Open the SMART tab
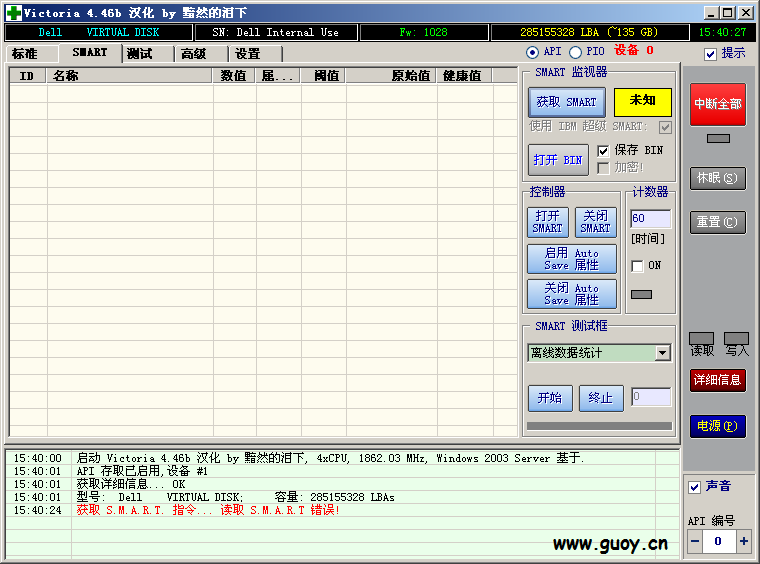The width and height of the screenshot is (760, 564). [90, 53]
